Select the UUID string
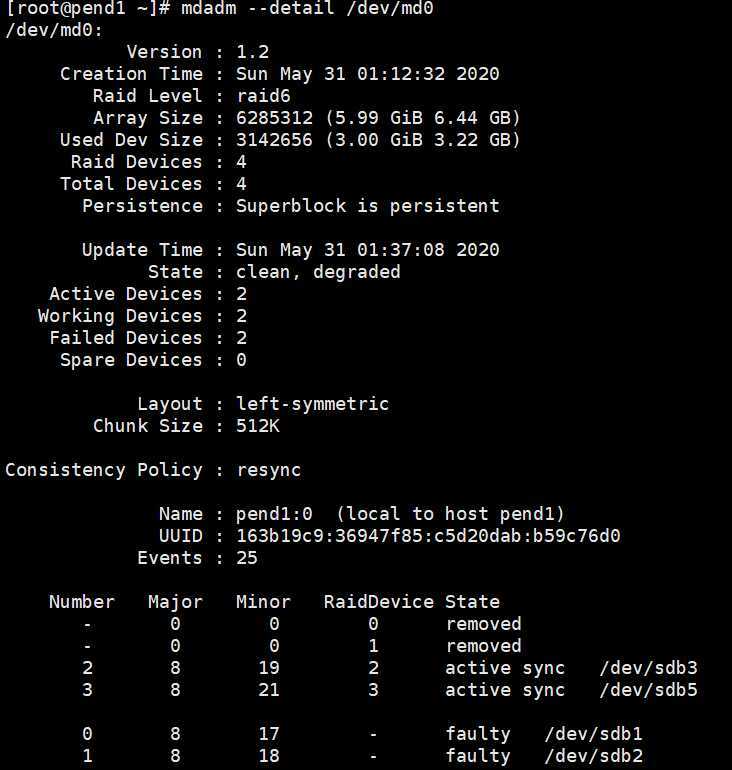This screenshot has height=770, width=732. click(x=428, y=536)
